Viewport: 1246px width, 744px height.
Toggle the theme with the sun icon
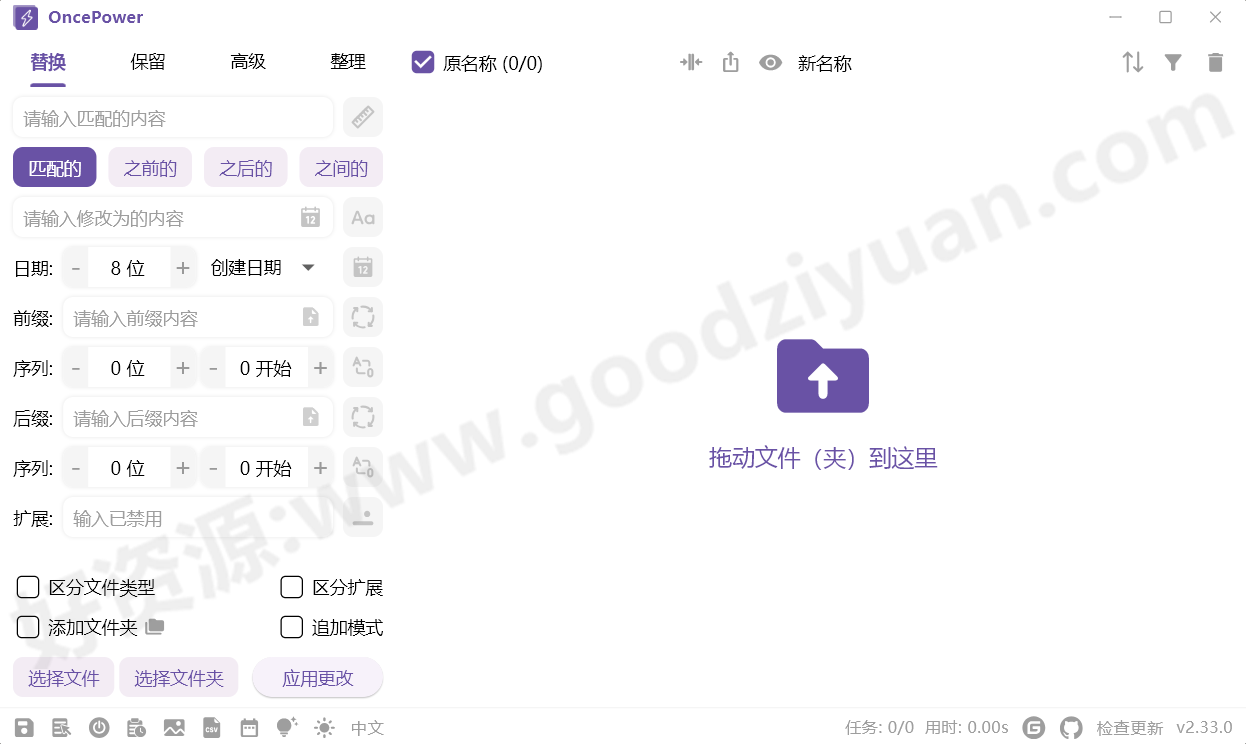[x=324, y=727]
